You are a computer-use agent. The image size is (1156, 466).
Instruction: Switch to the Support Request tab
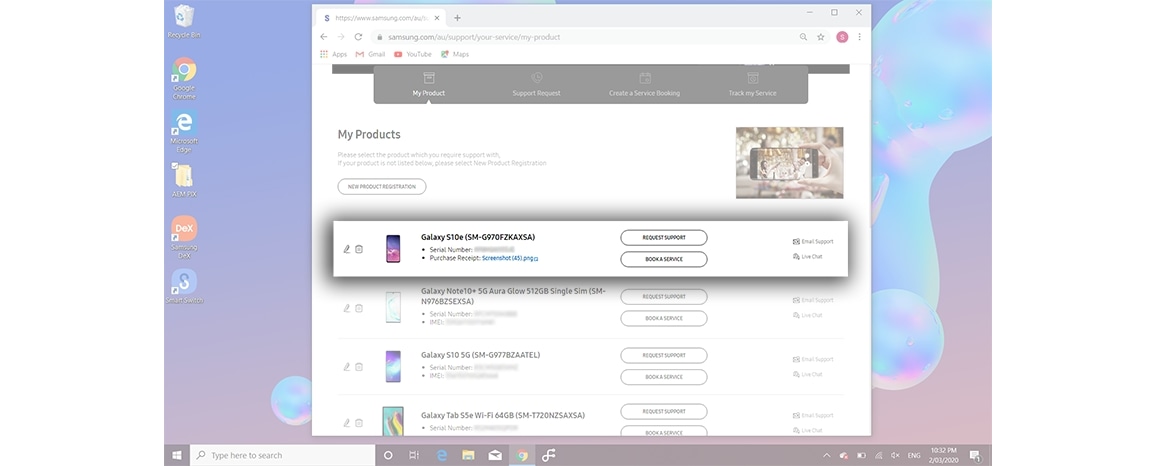(x=536, y=85)
